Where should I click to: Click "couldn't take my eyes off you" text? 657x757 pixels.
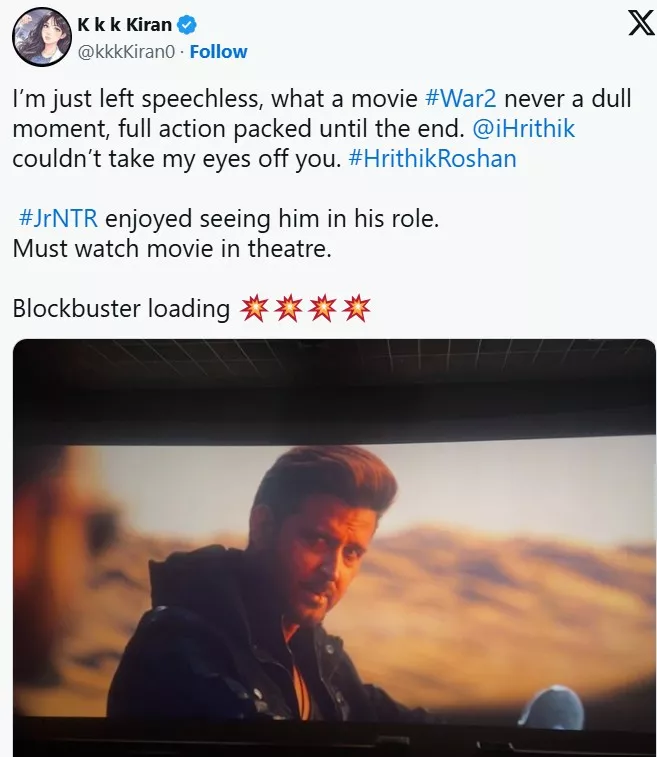pos(176,160)
